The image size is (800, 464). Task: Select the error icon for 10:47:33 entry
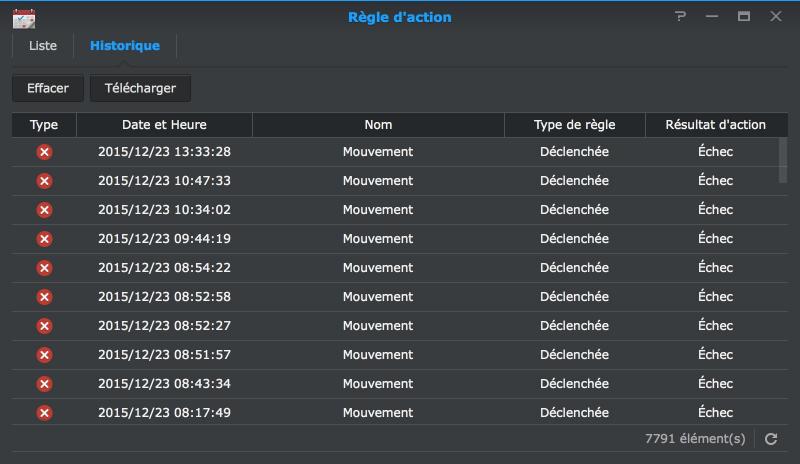click(x=44, y=181)
